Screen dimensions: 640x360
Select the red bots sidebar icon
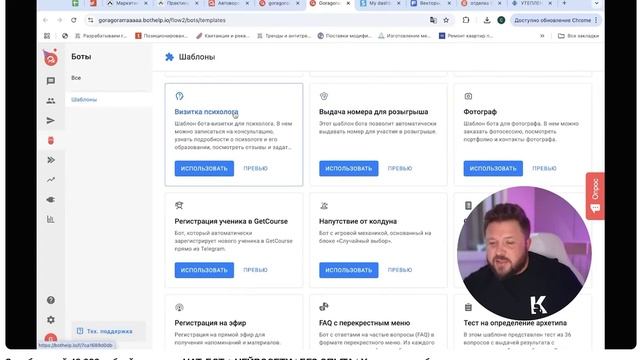coord(51,140)
